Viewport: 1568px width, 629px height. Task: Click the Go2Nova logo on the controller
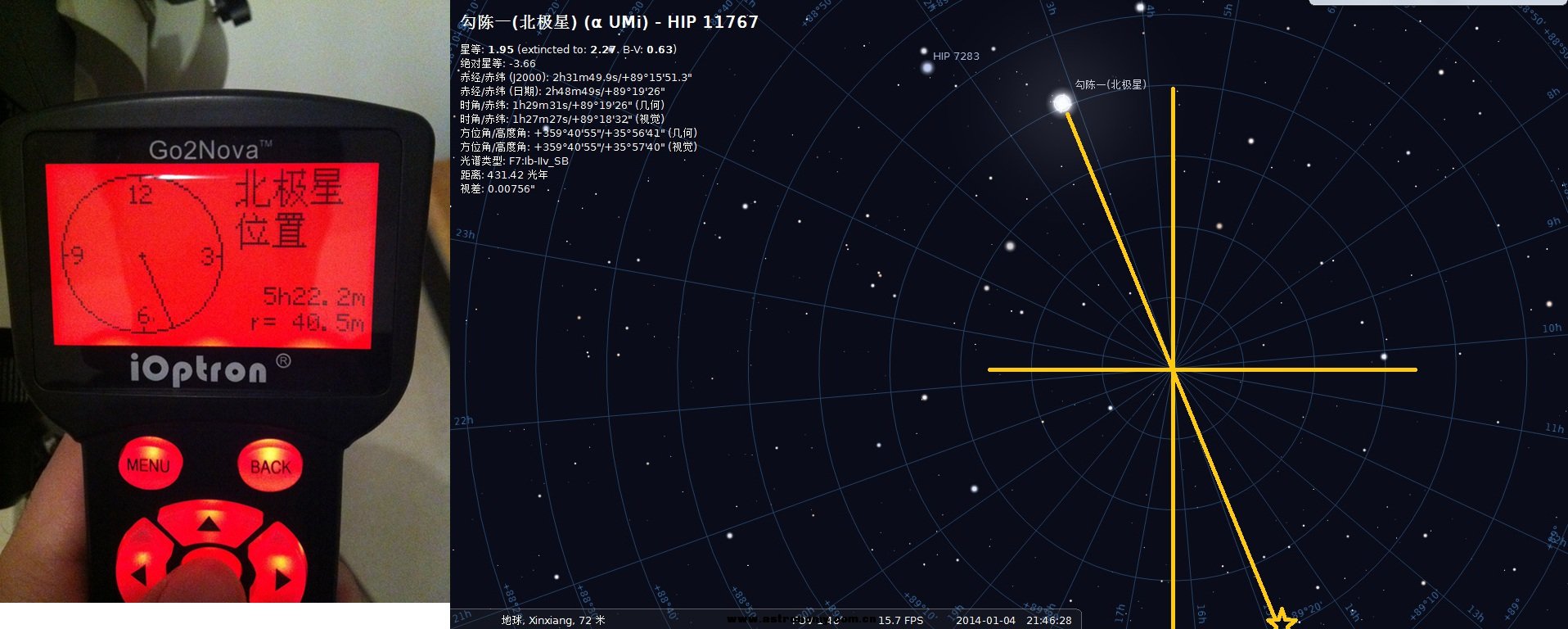click(x=210, y=150)
